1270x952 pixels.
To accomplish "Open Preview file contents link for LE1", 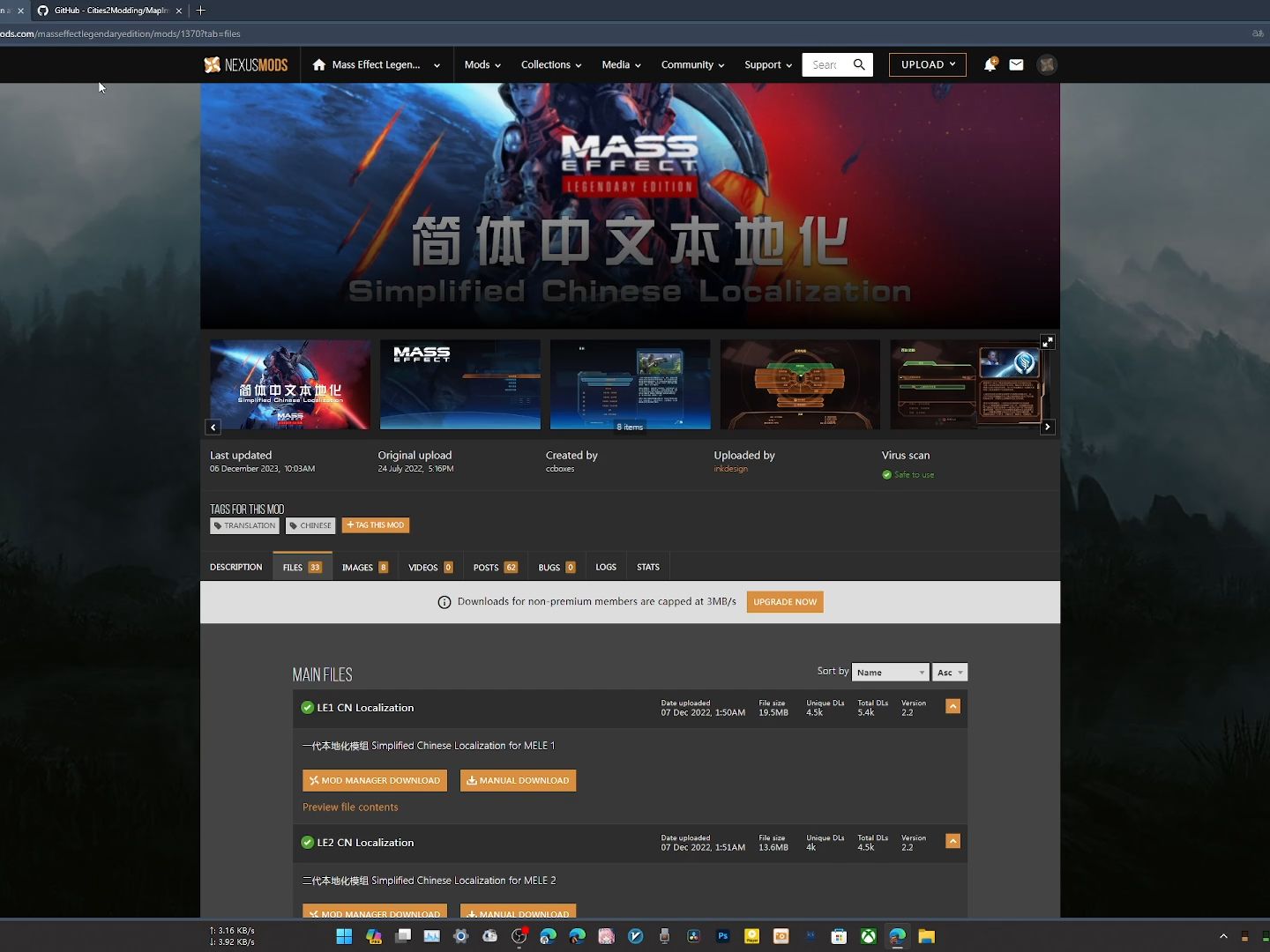I will 350,807.
